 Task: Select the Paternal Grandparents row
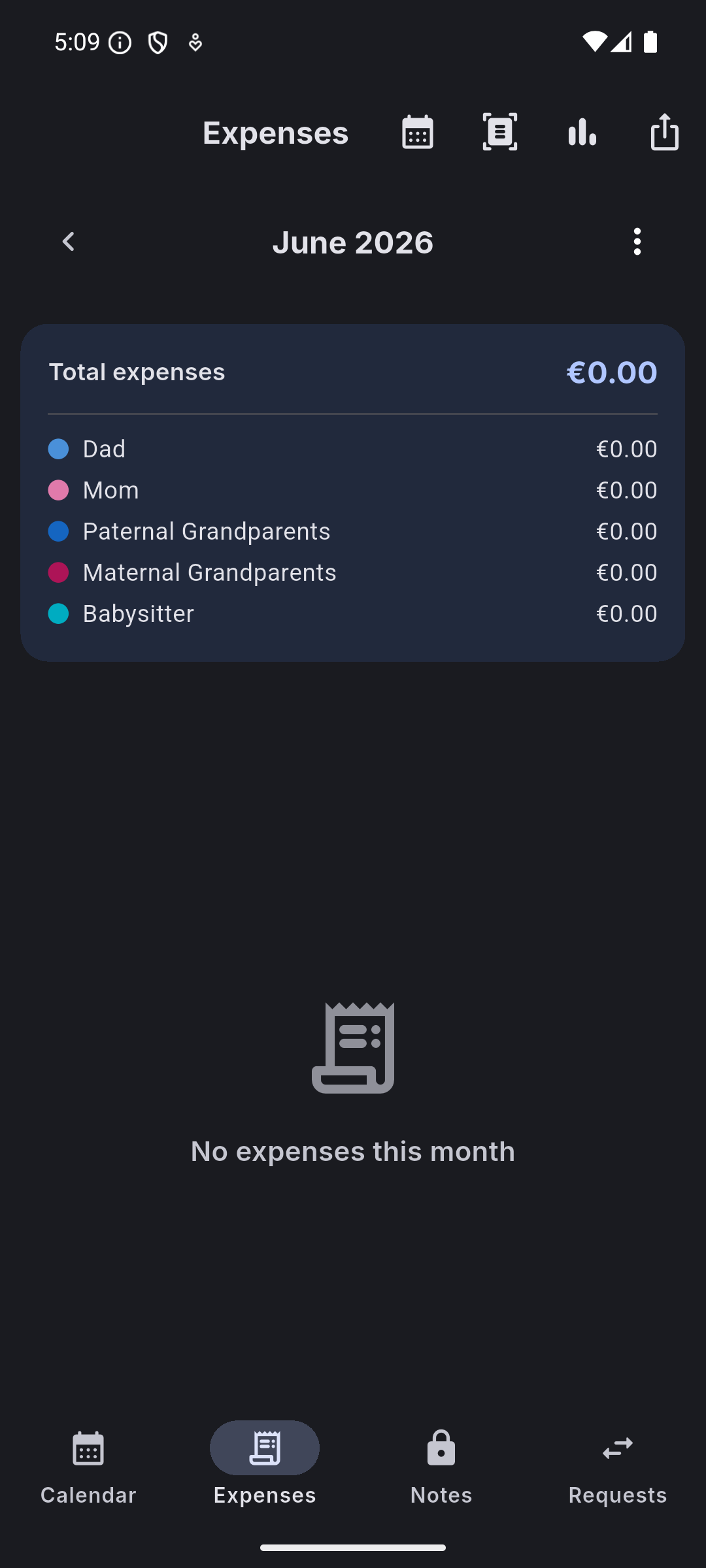click(x=353, y=532)
